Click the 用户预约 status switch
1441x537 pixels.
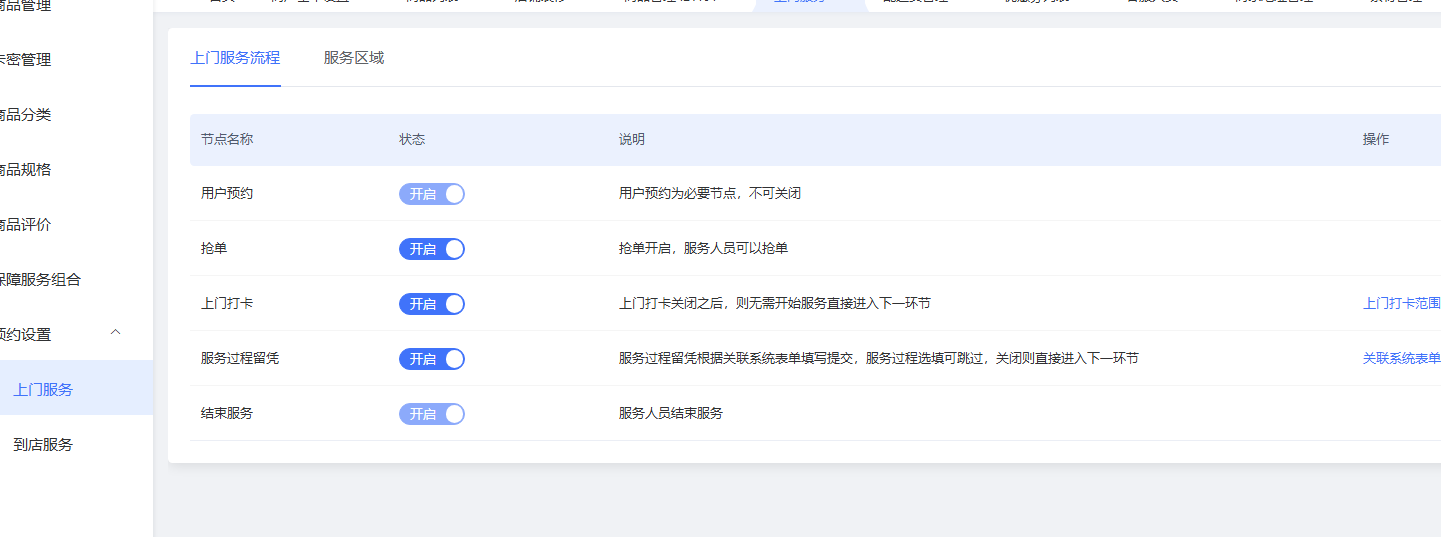pos(431,194)
